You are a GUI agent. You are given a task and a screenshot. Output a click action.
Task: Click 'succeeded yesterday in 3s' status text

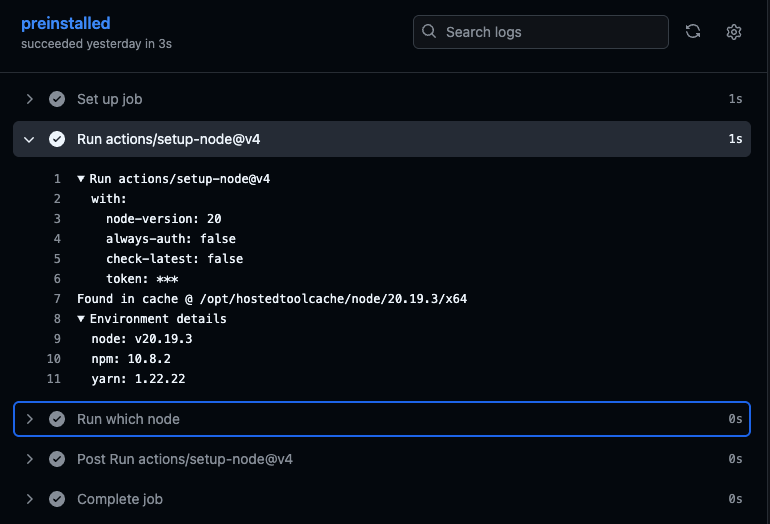[96, 44]
